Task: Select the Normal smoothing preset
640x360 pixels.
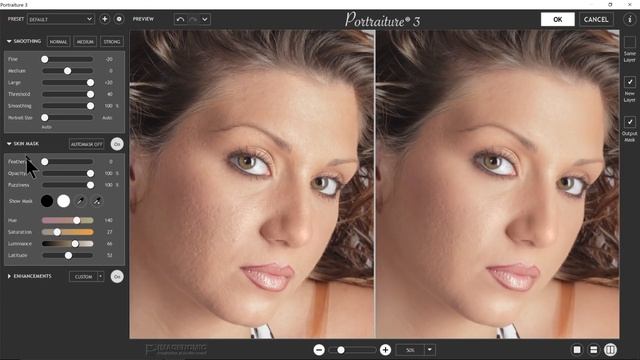Action: click(x=58, y=42)
